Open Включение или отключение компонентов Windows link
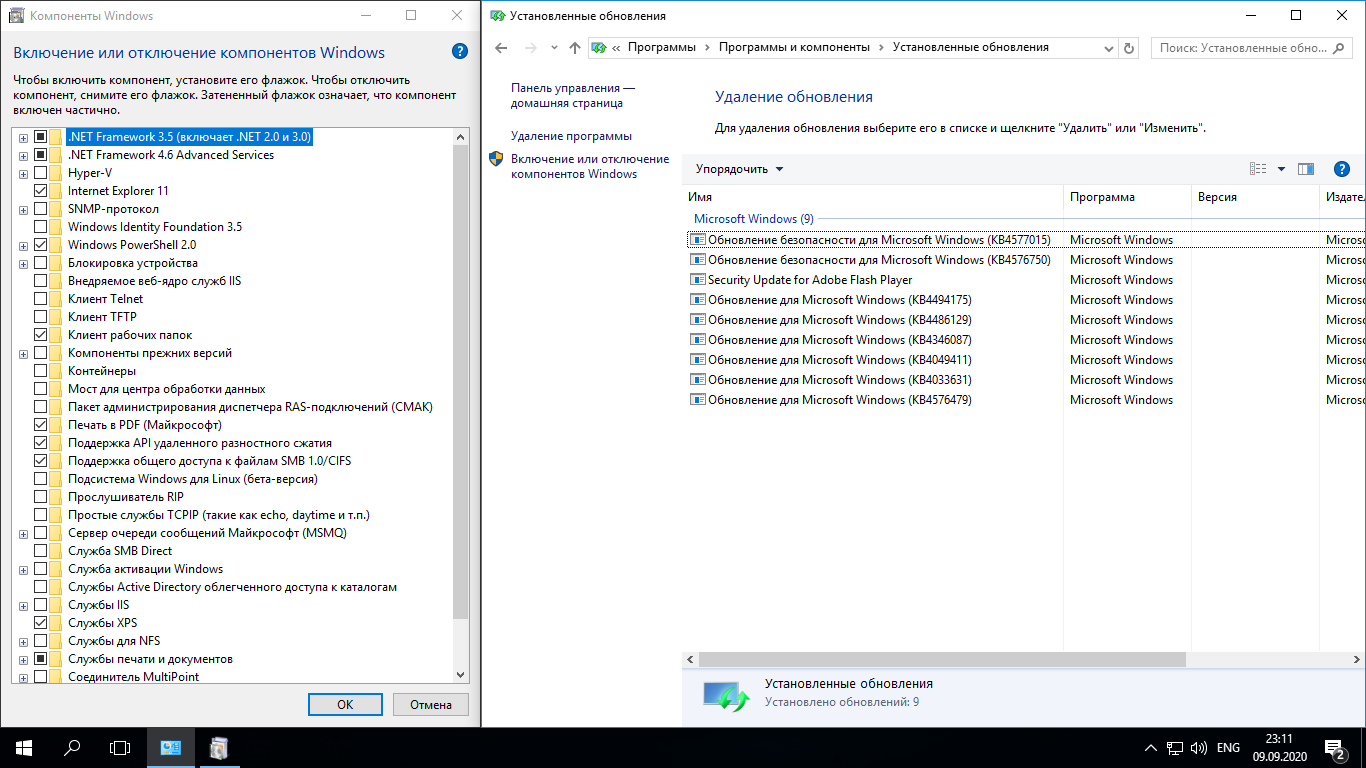Viewport: 1366px width, 768px height. tap(590, 166)
